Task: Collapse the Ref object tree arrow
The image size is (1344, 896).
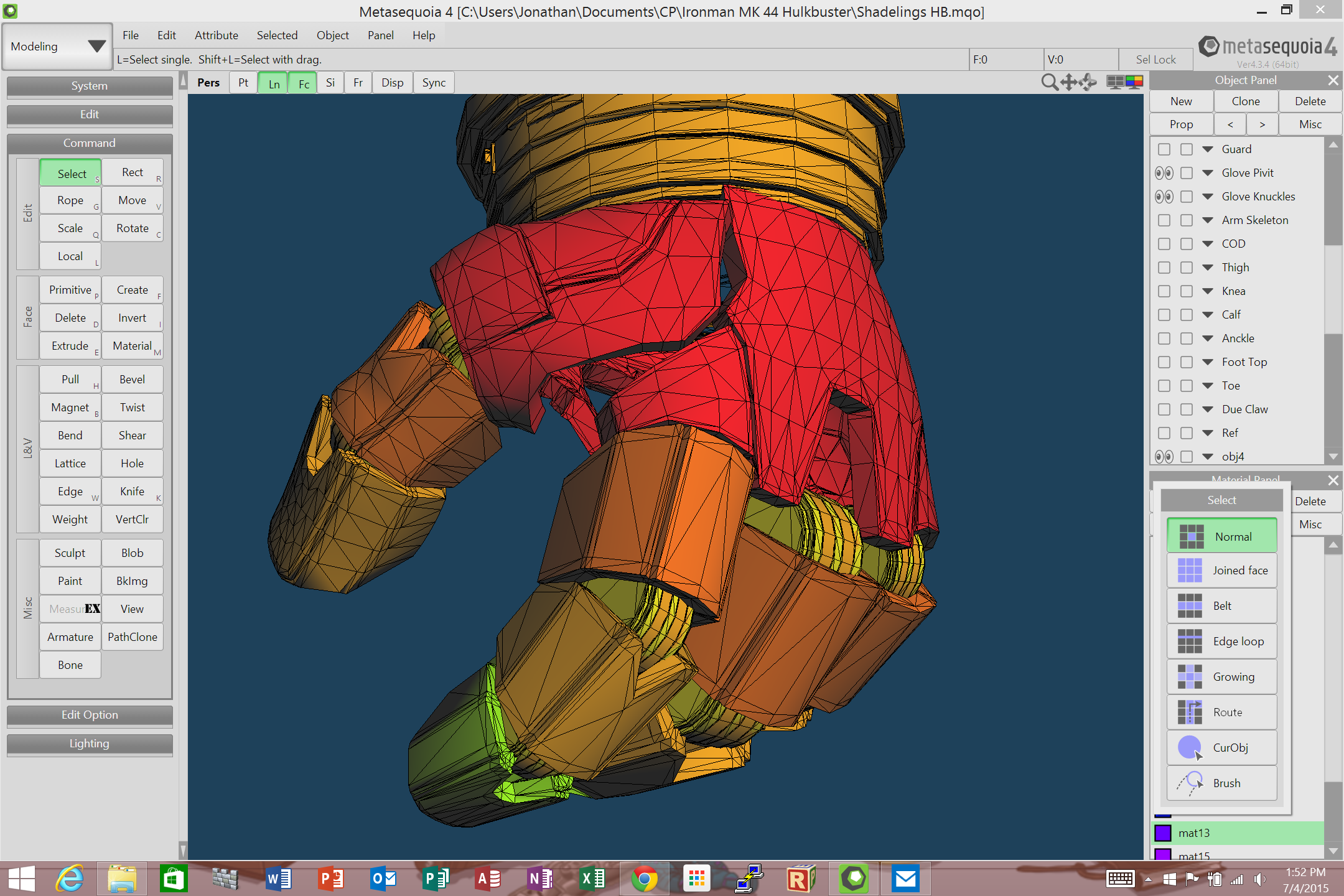Action: 1208,433
